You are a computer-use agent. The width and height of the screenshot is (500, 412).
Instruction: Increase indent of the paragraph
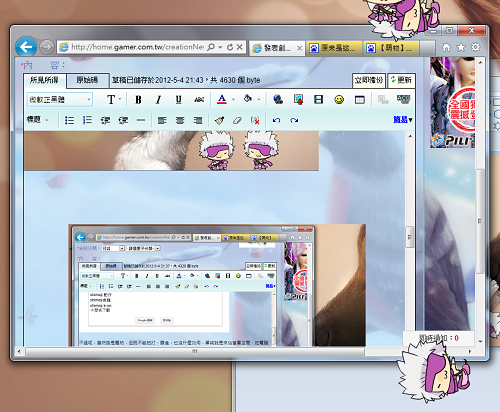pos(123,120)
